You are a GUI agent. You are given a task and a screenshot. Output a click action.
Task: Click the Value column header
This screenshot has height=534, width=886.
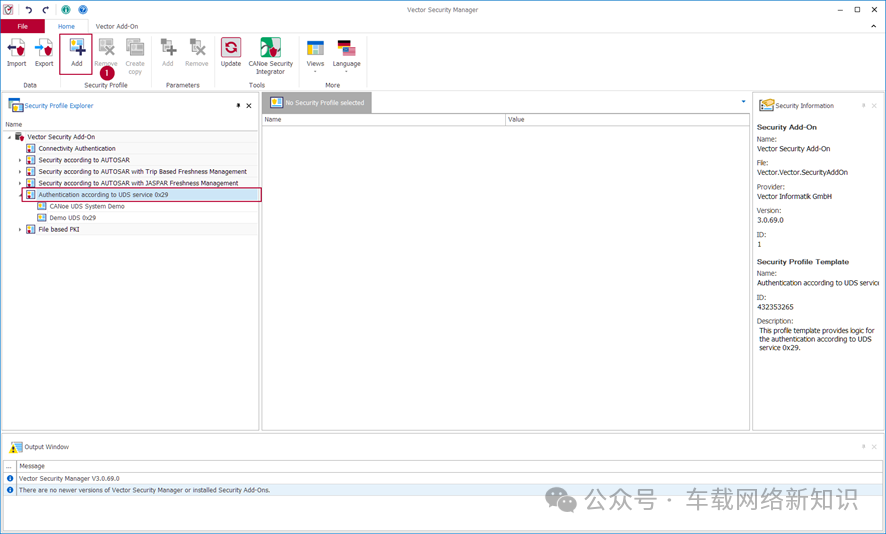[627, 119]
